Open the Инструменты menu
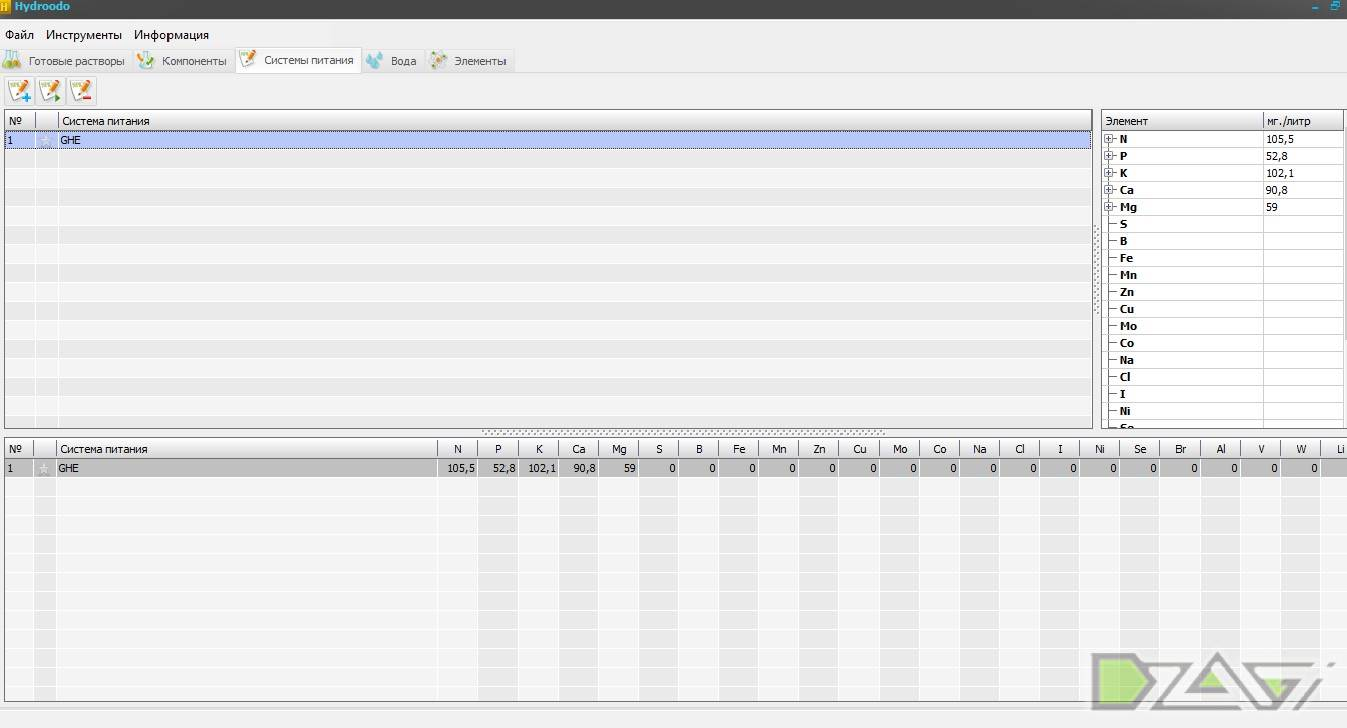This screenshot has height=728, width=1347. click(x=84, y=35)
